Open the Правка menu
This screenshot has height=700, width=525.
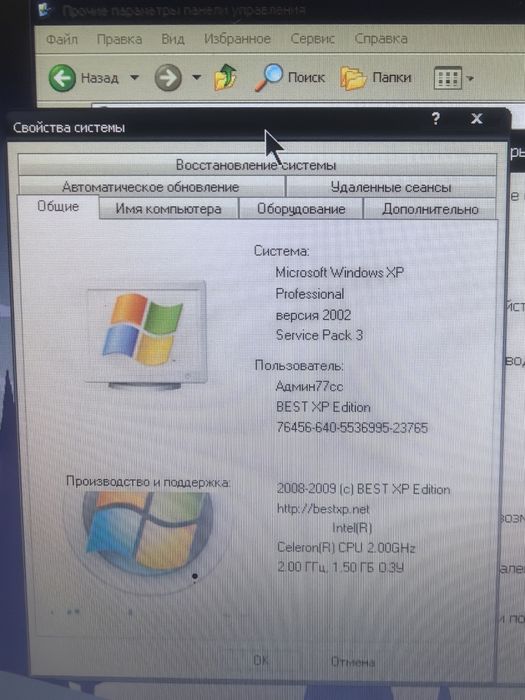[x=120, y=39]
